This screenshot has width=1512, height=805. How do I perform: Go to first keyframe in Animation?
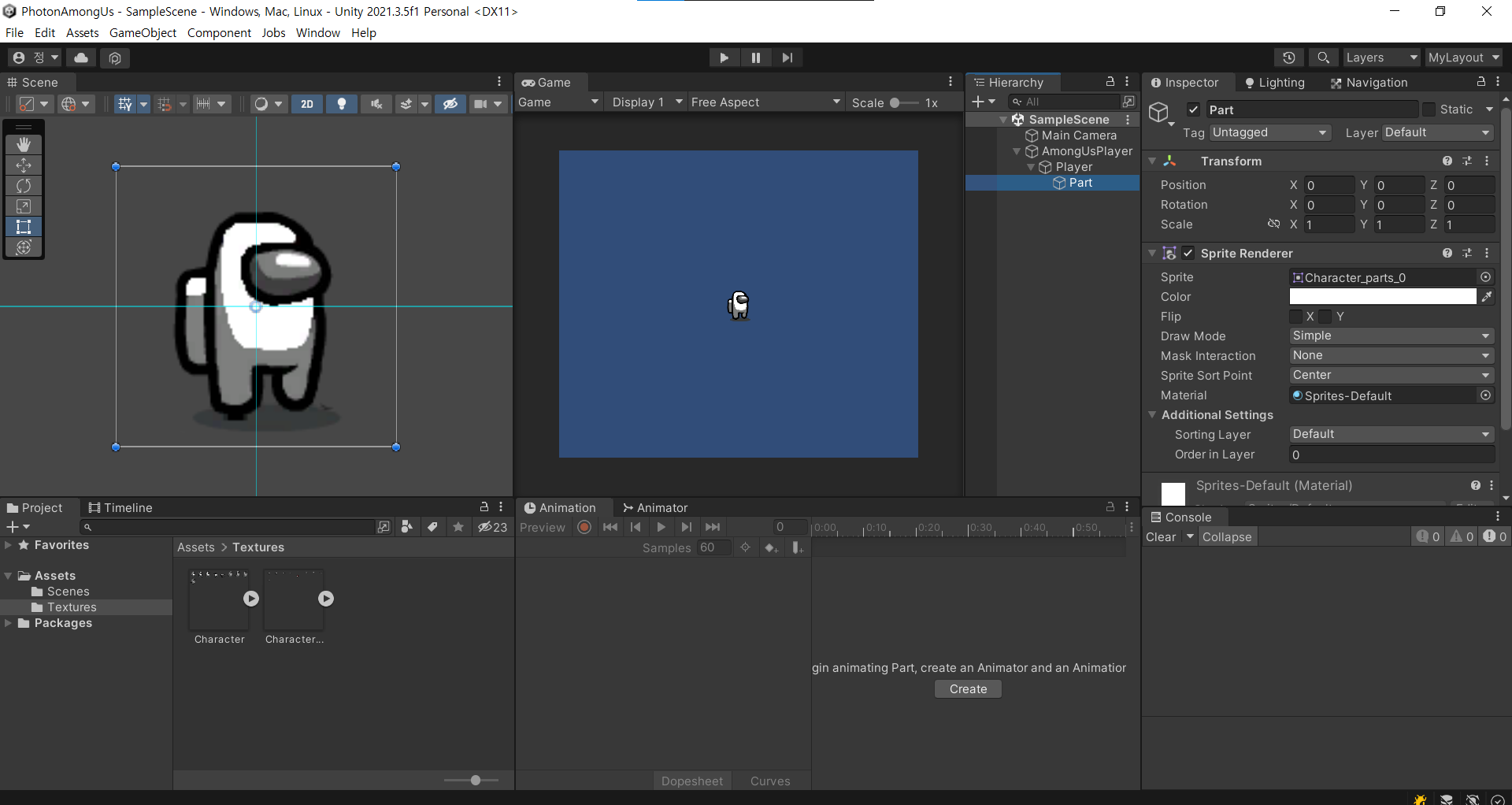click(610, 527)
